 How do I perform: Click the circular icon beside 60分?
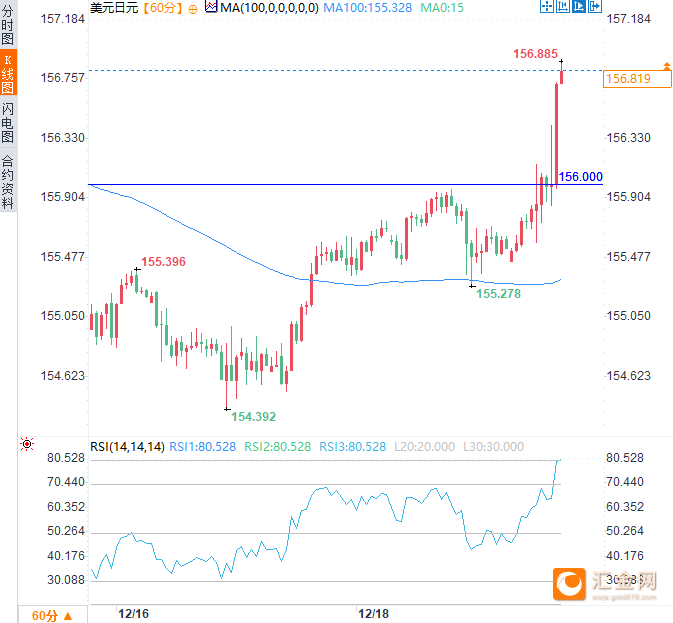click(192, 7)
